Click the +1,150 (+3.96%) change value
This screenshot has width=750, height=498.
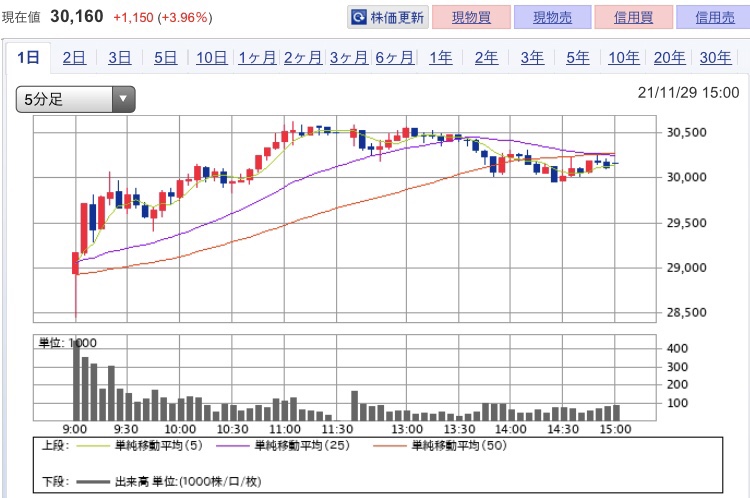[x=163, y=18]
